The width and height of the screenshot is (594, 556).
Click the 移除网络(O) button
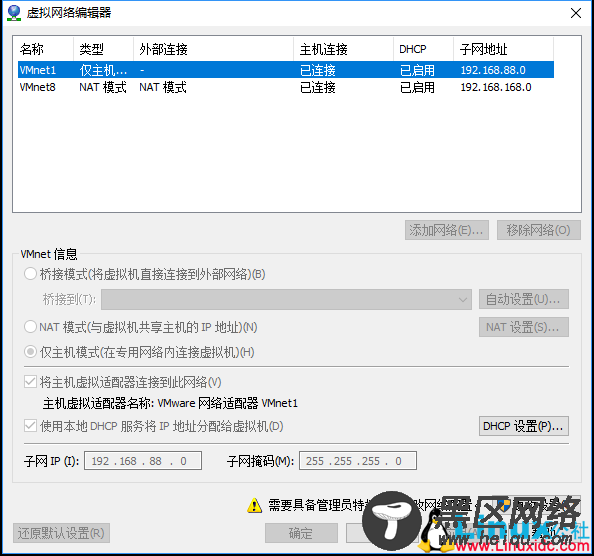pos(539,230)
